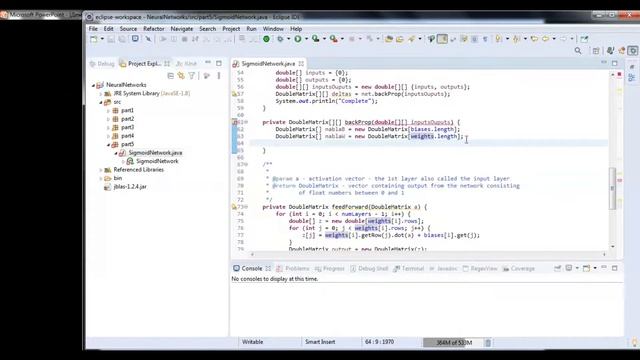Close the SigmoidNetwork.java editor tab
This screenshot has height=360, width=640.
(x=301, y=64)
